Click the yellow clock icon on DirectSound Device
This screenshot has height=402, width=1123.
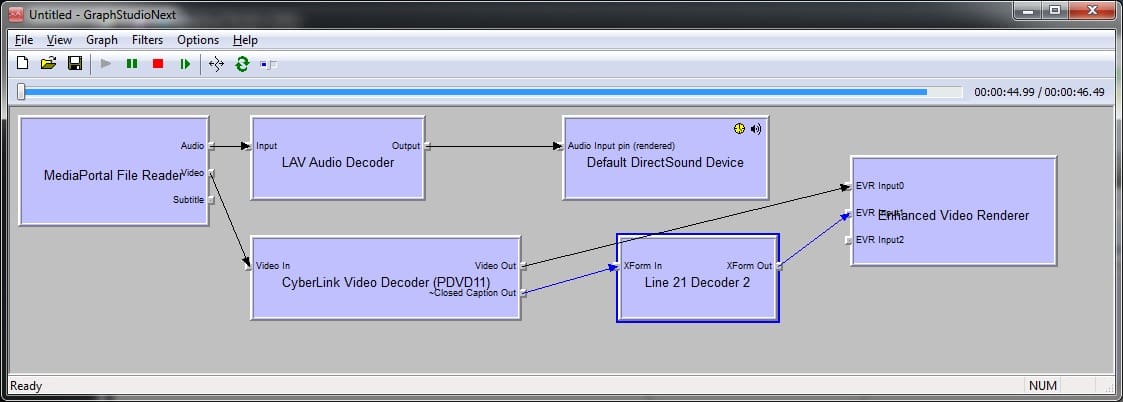pos(739,128)
